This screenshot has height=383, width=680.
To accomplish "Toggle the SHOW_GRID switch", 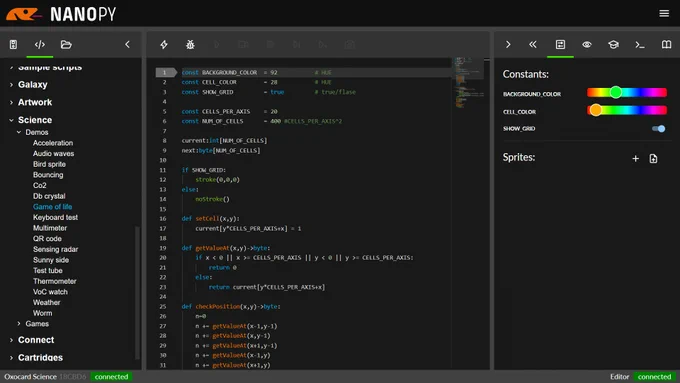I will coord(658,128).
